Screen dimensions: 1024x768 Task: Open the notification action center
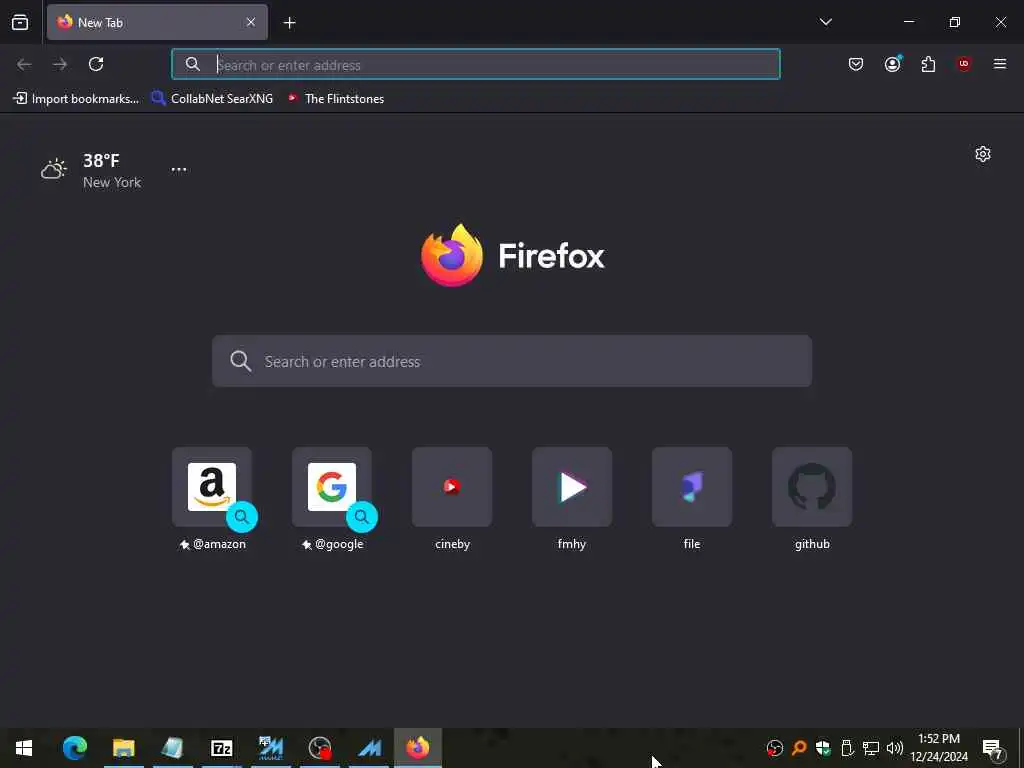click(993, 748)
